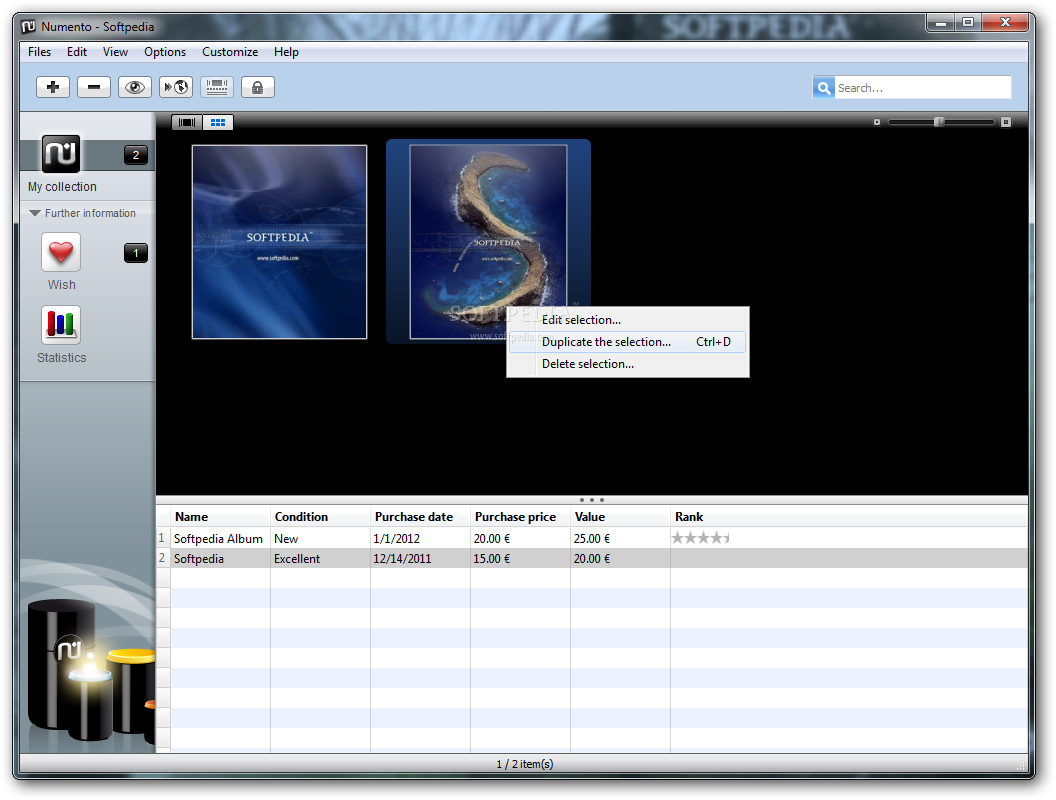Sort by the Name column header

[x=220, y=516]
